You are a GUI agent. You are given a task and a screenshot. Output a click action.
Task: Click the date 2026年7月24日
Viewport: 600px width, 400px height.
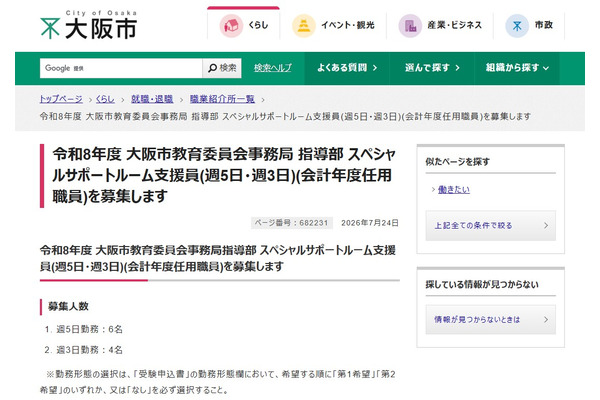coord(370,223)
